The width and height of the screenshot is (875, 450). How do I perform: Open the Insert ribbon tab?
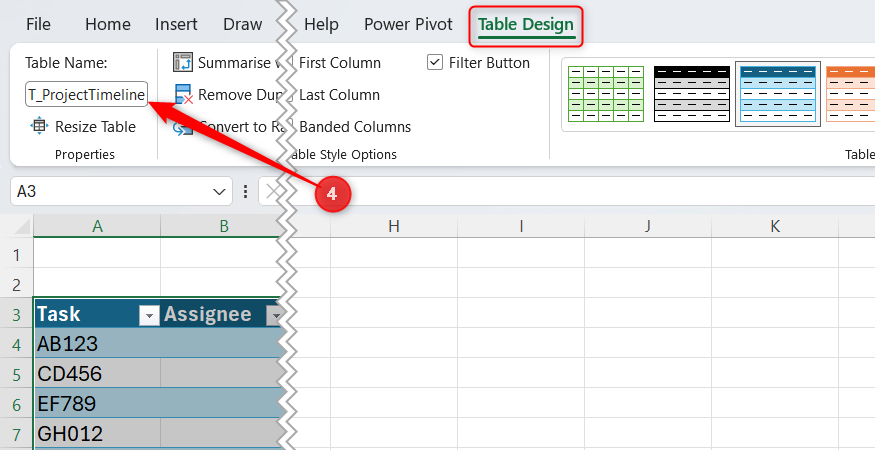[176, 24]
